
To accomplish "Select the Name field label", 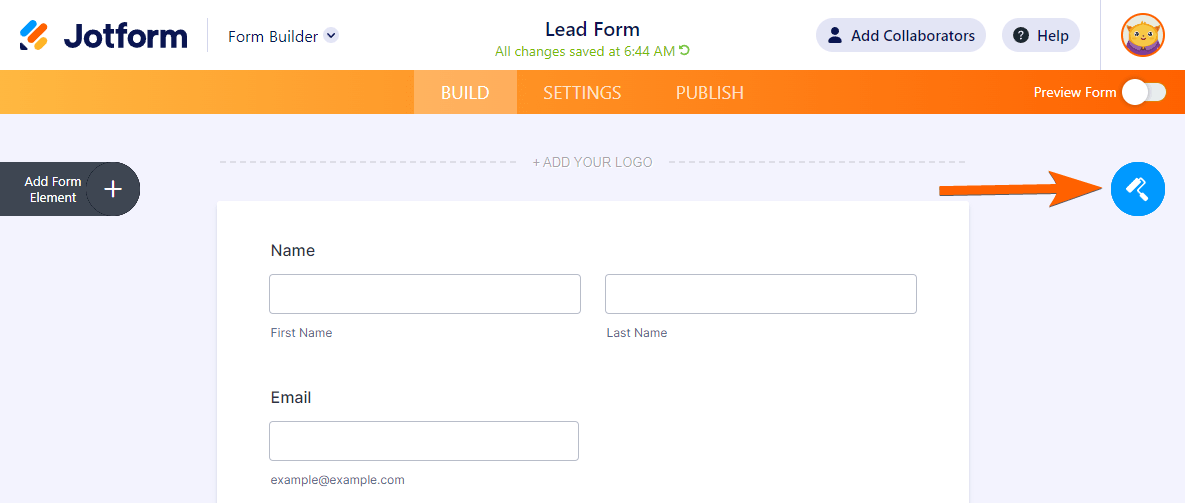I will point(293,251).
